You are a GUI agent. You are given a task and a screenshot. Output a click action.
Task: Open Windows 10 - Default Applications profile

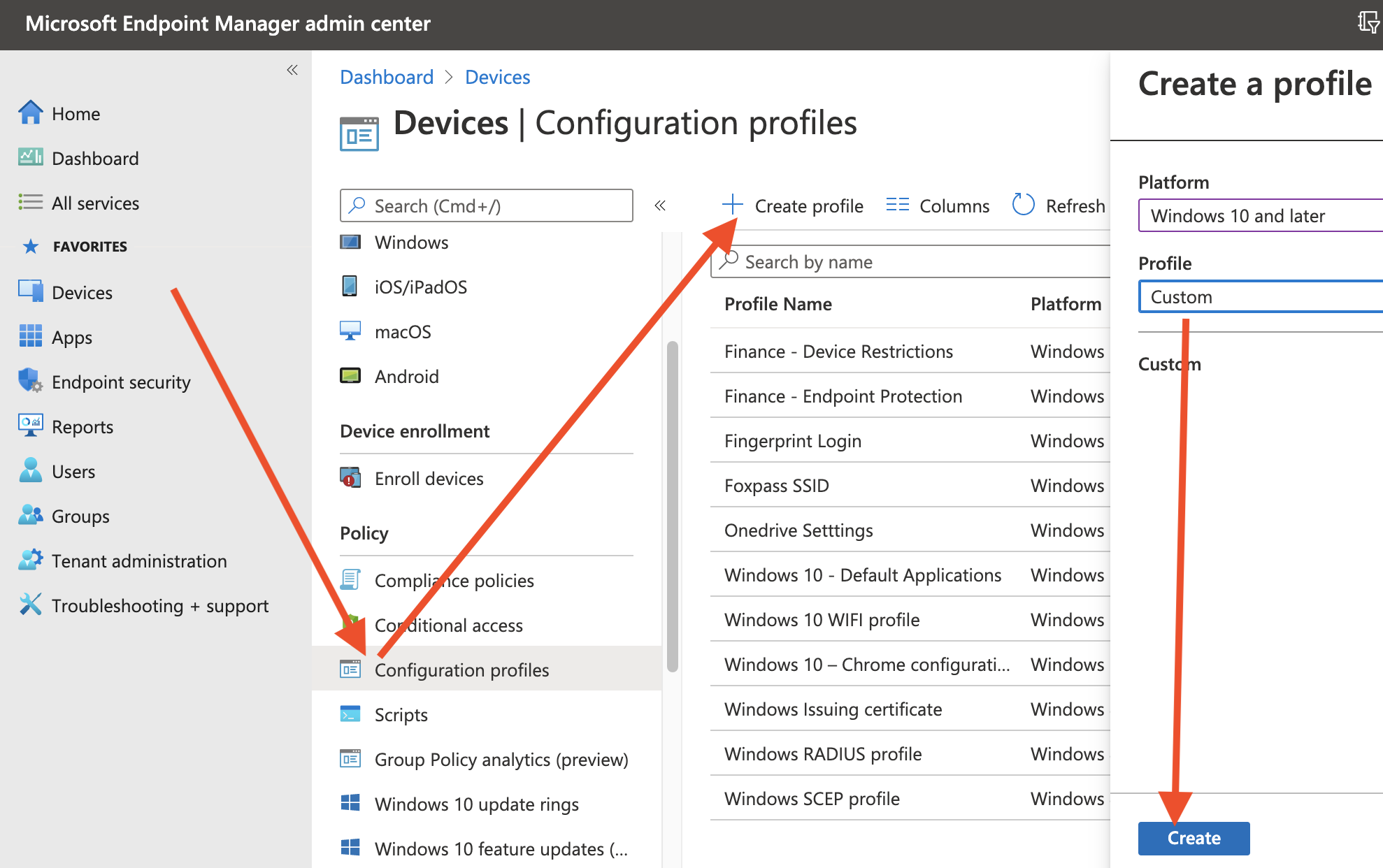coord(863,574)
